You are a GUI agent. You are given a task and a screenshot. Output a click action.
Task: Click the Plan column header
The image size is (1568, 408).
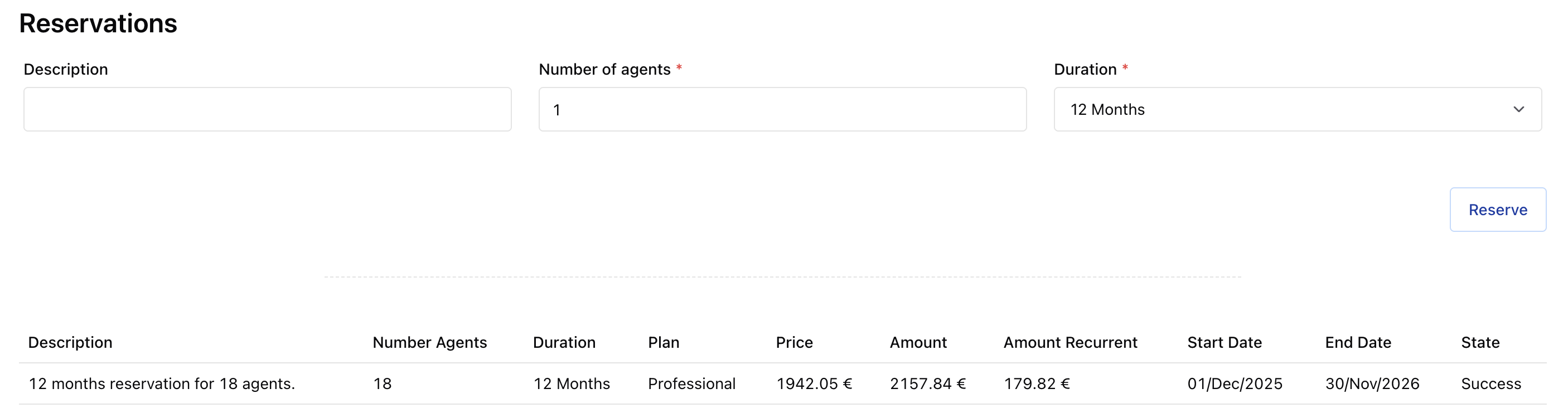pos(664,342)
